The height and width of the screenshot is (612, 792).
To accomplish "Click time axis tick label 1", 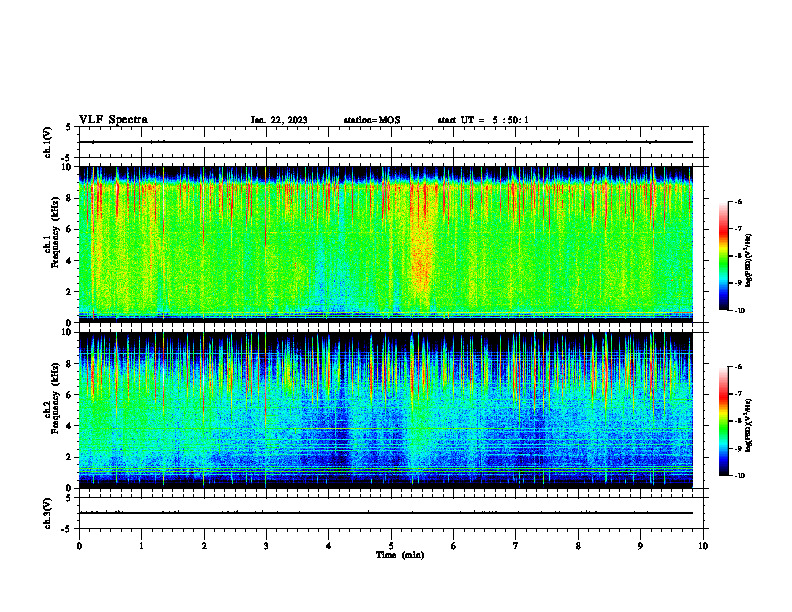I will [141, 546].
